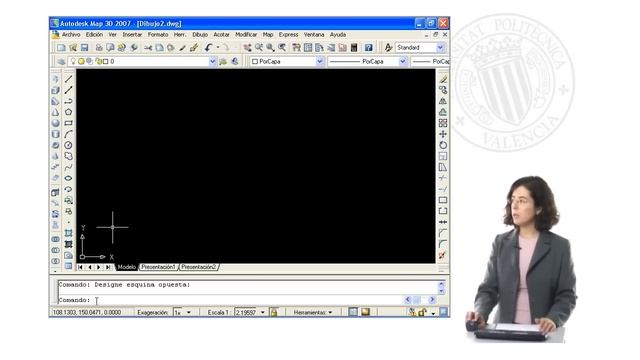Viewport: 640px width, 360px height.
Task: Open the PorCapa color dropdown
Action: [x=320, y=61]
